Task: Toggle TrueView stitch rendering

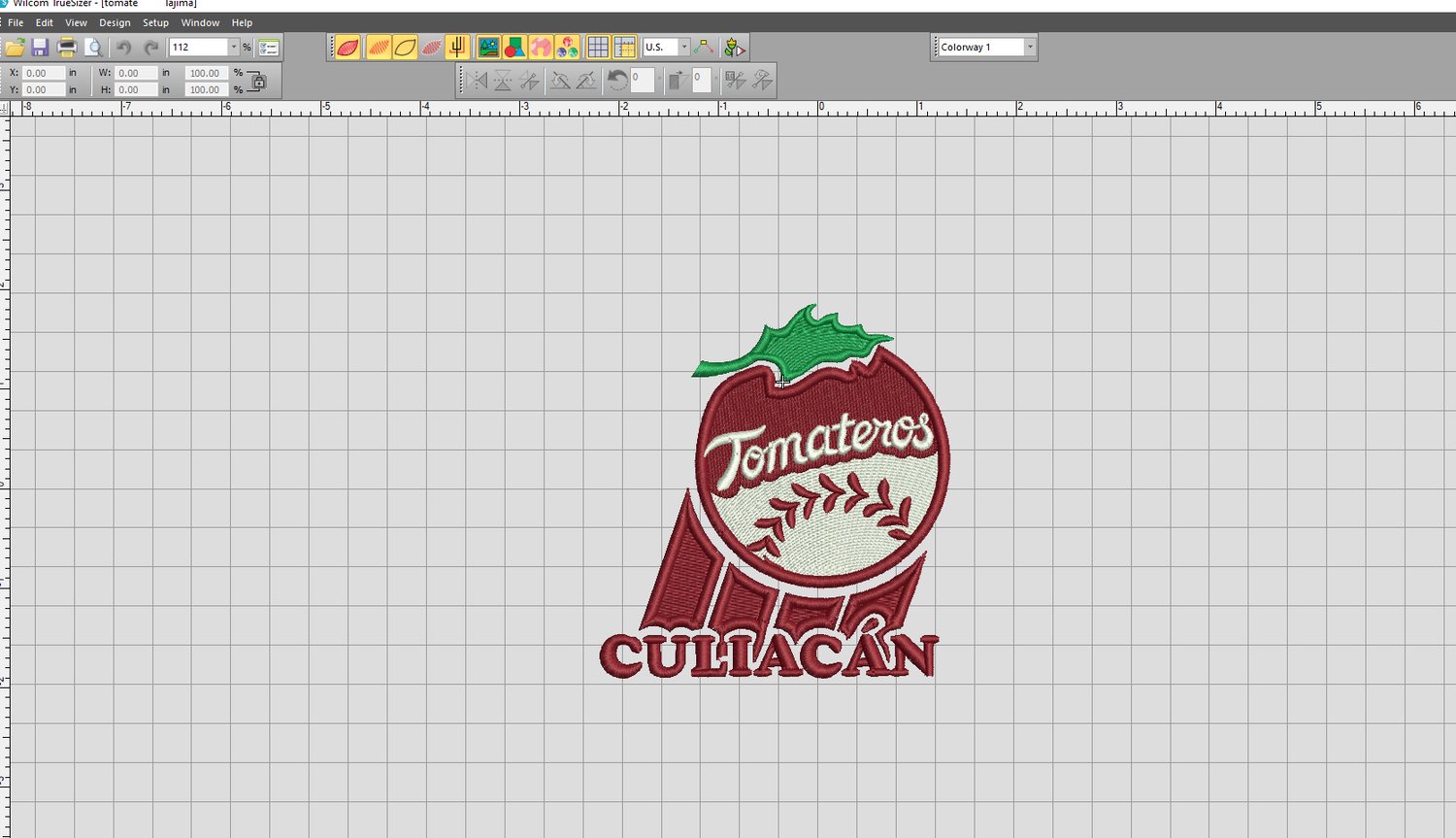Action: click(x=347, y=47)
